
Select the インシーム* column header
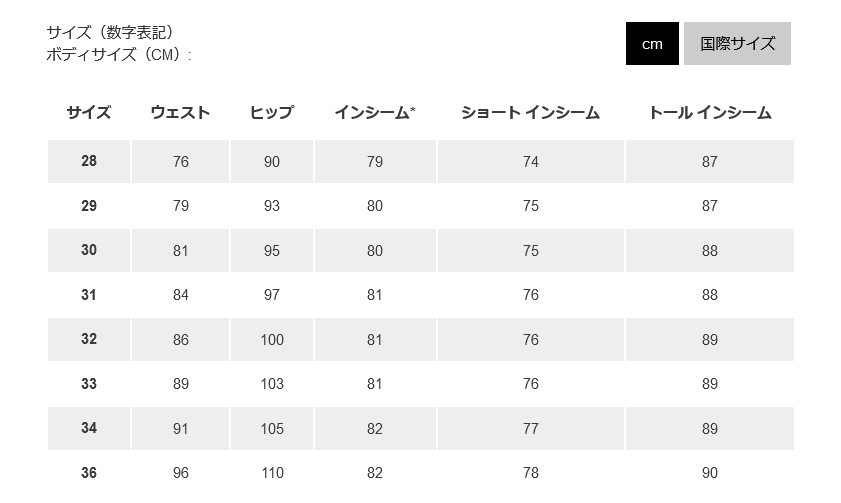pyautogui.click(x=375, y=113)
